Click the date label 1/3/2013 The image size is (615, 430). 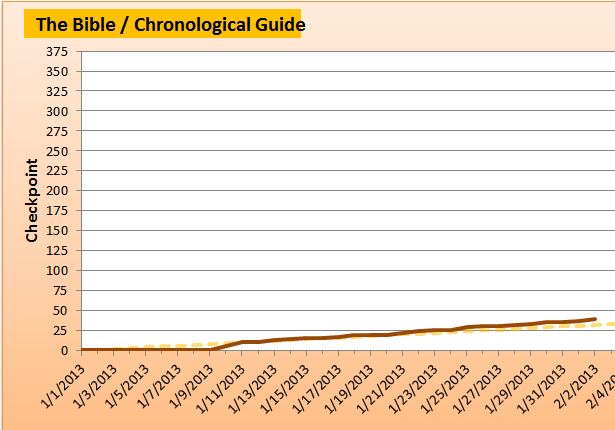(x=95, y=386)
